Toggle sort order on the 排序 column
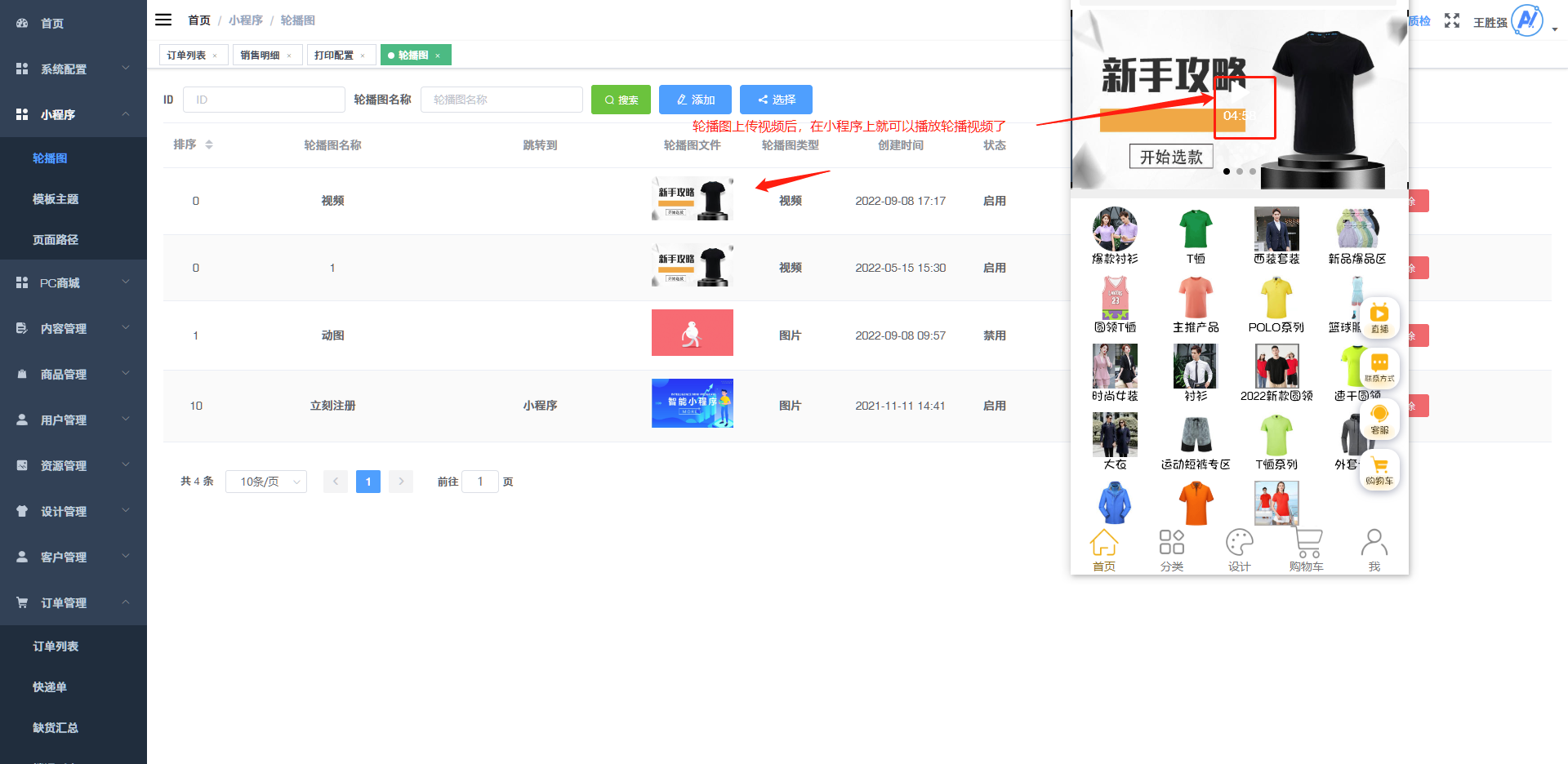The image size is (1568, 764). click(x=209, y=144)
